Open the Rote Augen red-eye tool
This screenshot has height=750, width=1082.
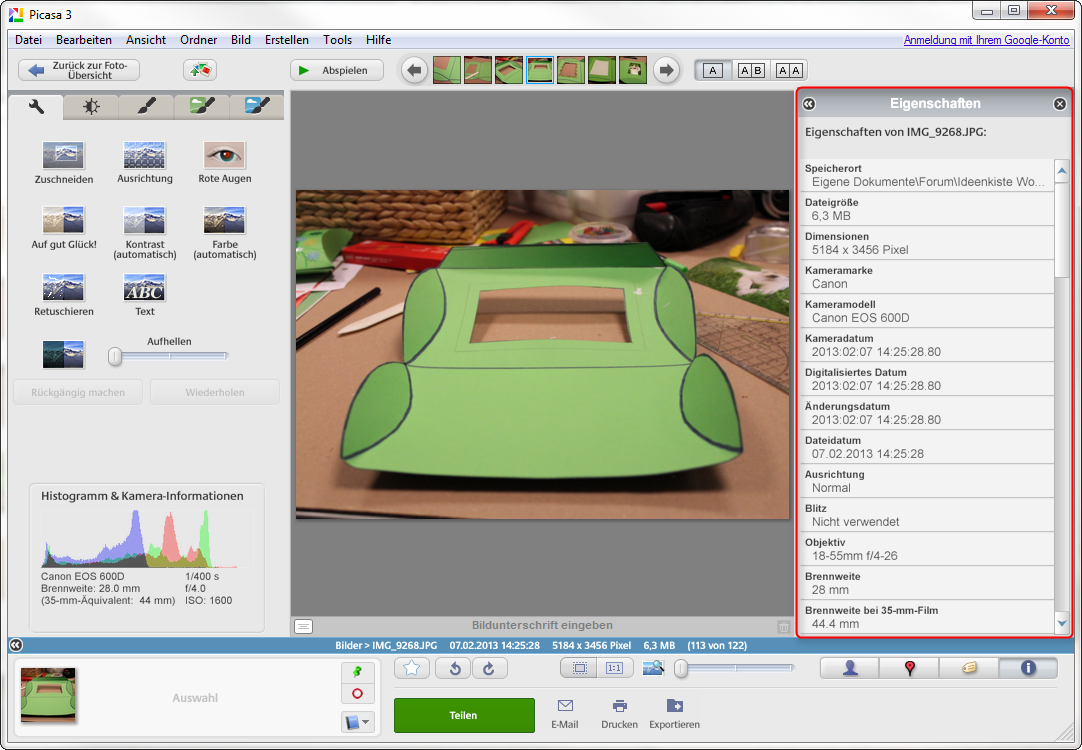(x=224, y=155)
